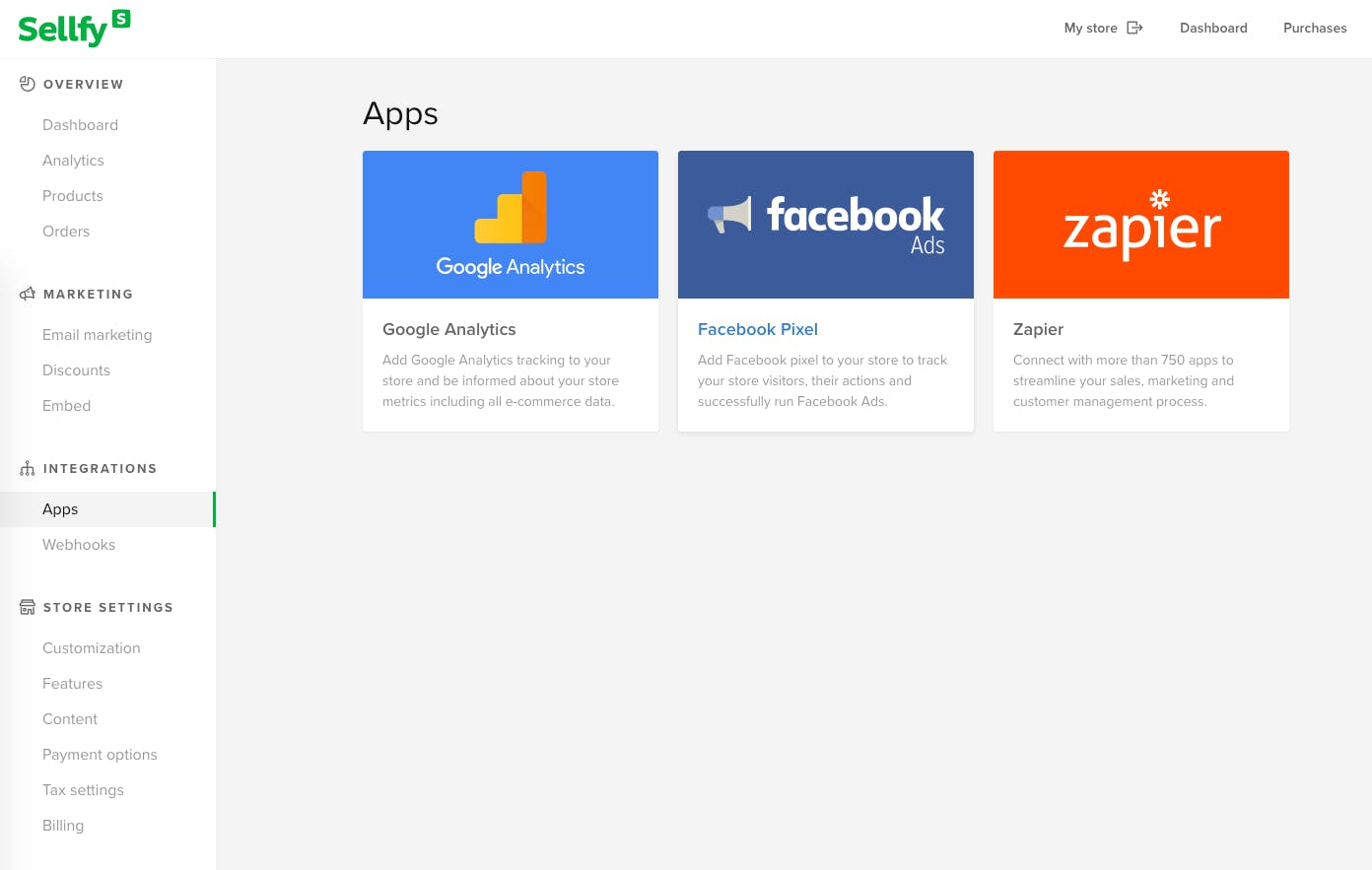Click the Integrations network icon
The width and height of the screenshot is (1372, 870).
28,468
